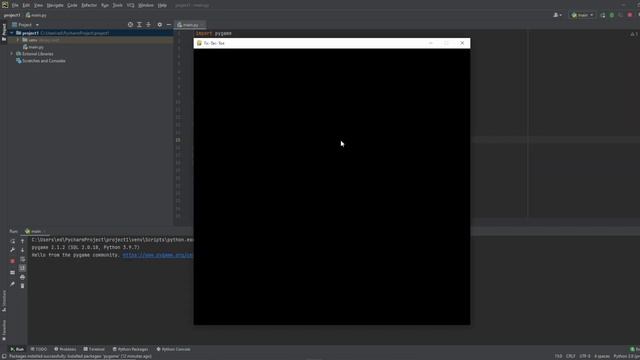The height and width of the screenshot is (360, 640).
Task: Select the venv folder row
Action: pyautogui.click(x=91, y=40)
